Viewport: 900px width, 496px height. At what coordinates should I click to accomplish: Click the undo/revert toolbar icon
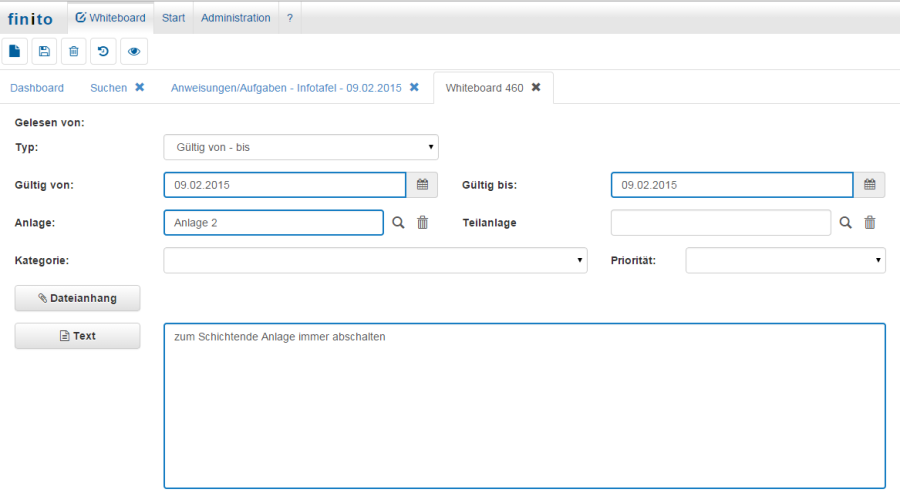point(104,51)
